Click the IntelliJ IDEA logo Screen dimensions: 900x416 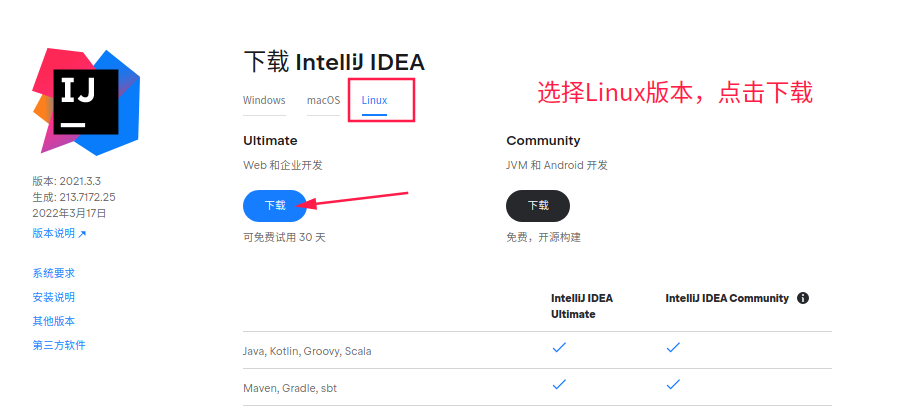pos(86,100)
